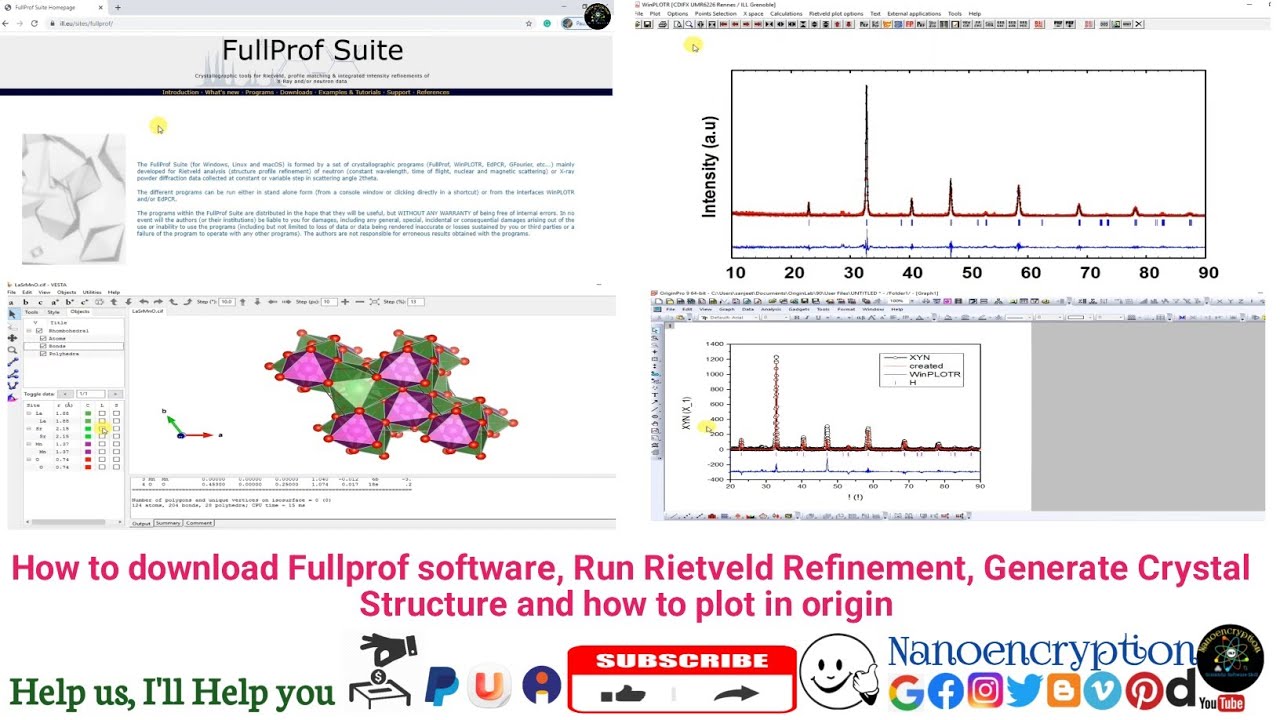Toggle the Bonds checkbox in VESTA
1280x720 pixels.
[43, 346]
